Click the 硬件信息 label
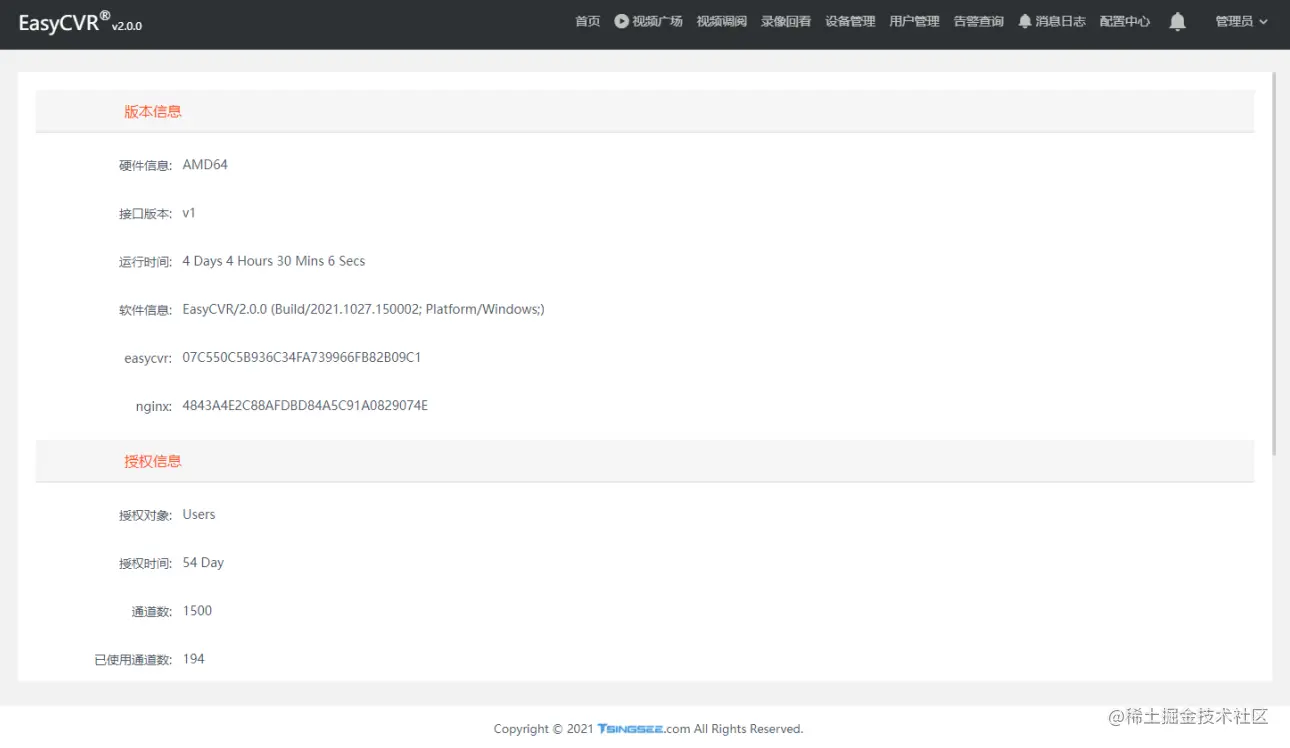 pyautogui.click(x=145, y=166)
